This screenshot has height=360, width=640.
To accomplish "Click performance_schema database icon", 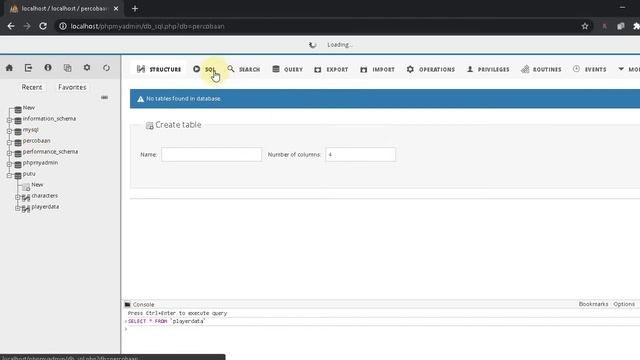I will coord(18,154).
